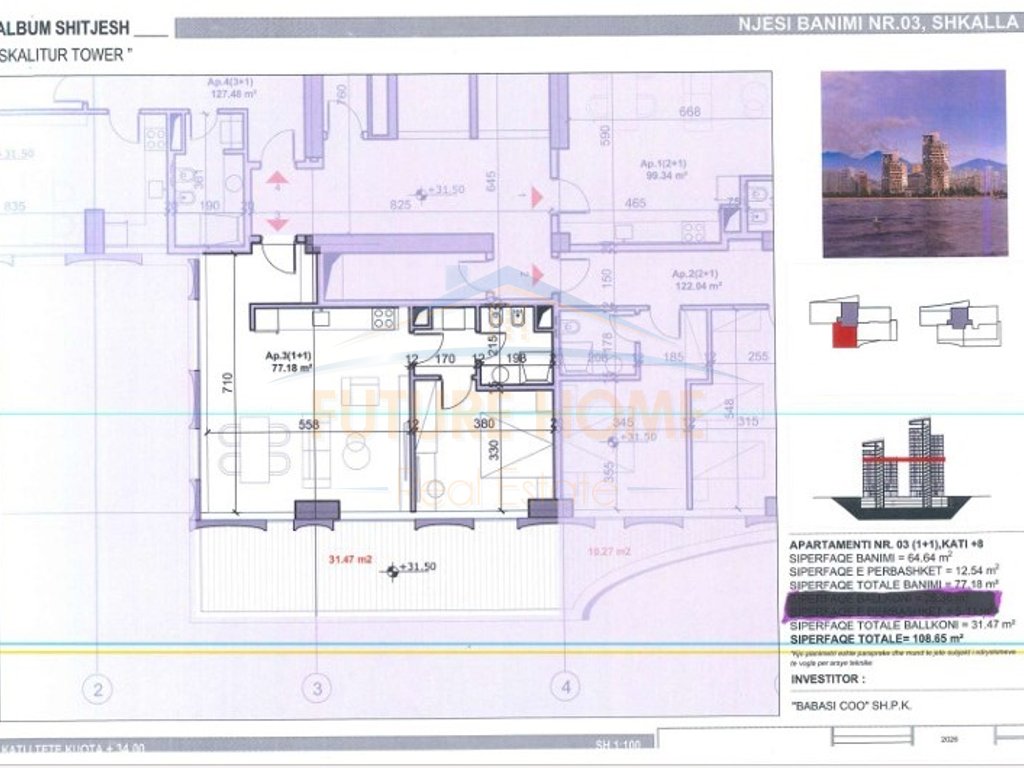
Task: Click the '170' hallway dimension text
Action: pos(444,359)
